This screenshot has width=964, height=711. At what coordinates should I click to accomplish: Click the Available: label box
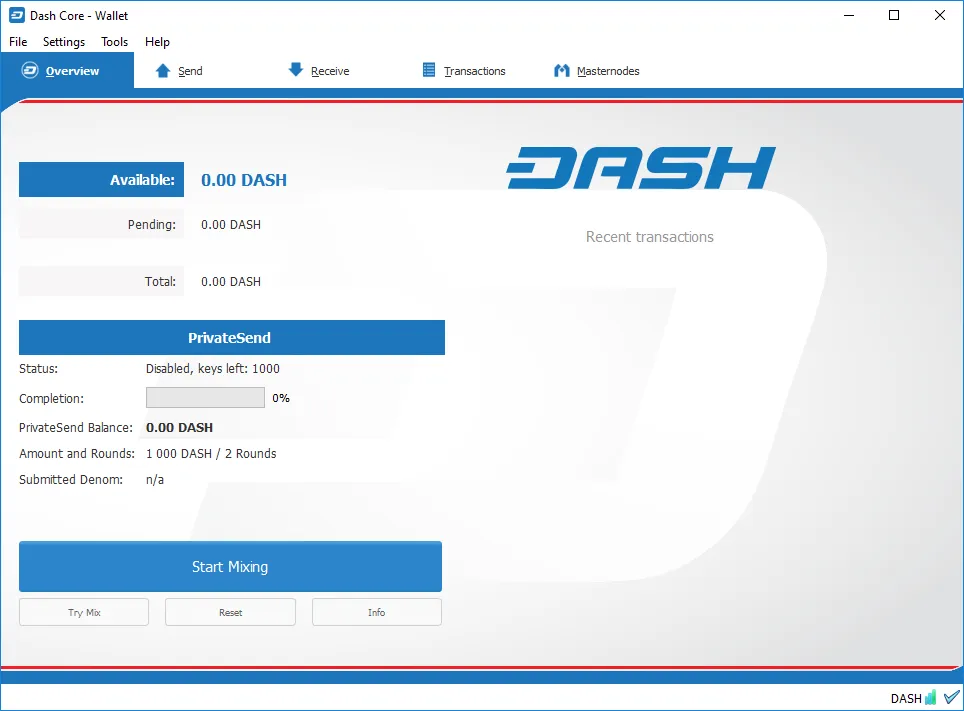coord(101,180)
